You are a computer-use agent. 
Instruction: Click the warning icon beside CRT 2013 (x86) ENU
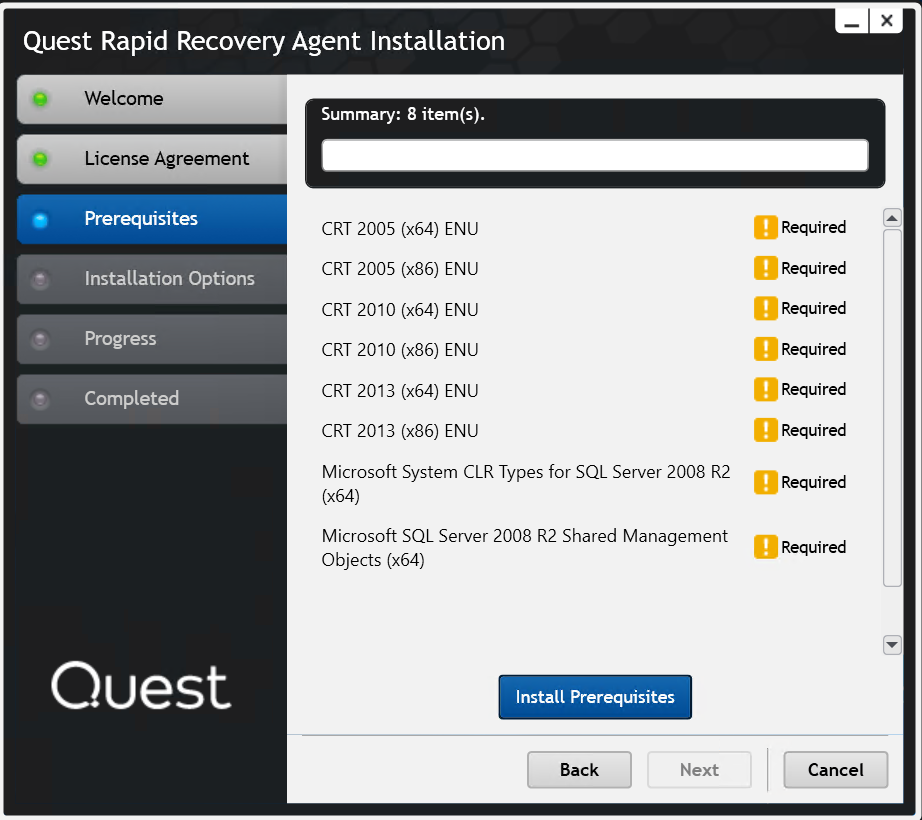pos(765,429)
